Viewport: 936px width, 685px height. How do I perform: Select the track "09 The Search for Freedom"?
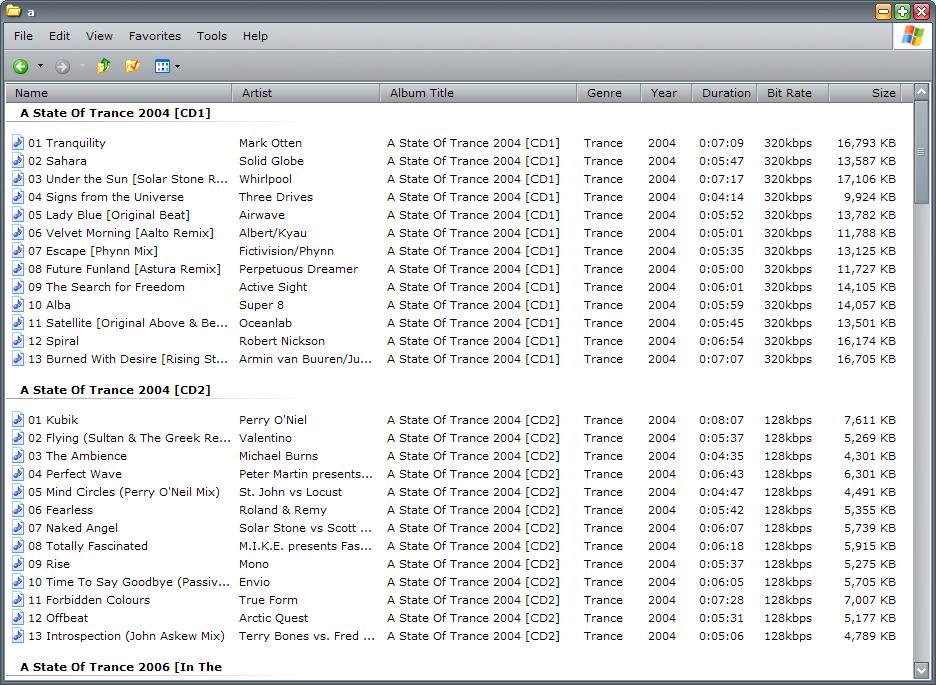click(x=106, y=287)
